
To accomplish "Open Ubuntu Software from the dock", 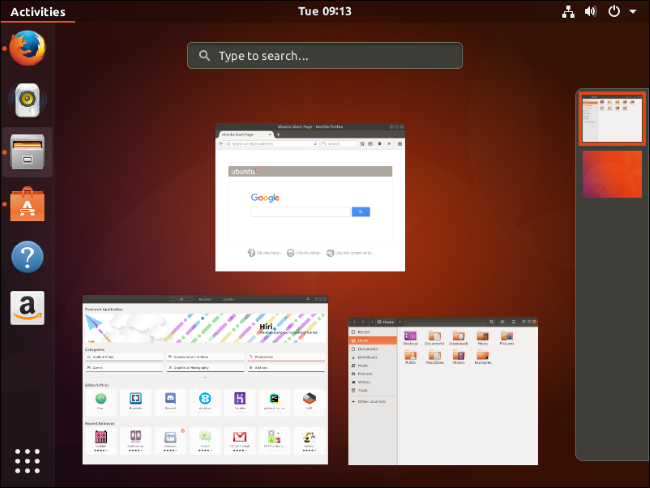I will click(x=28, y=205).
